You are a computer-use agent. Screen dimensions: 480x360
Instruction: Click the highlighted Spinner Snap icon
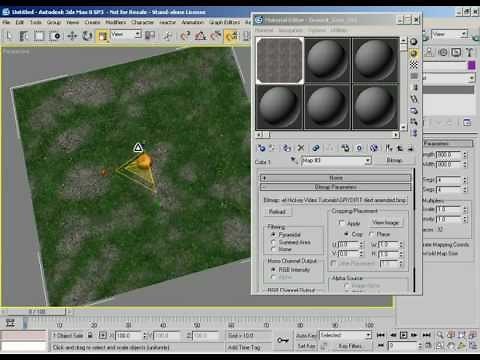click(231, 35)
